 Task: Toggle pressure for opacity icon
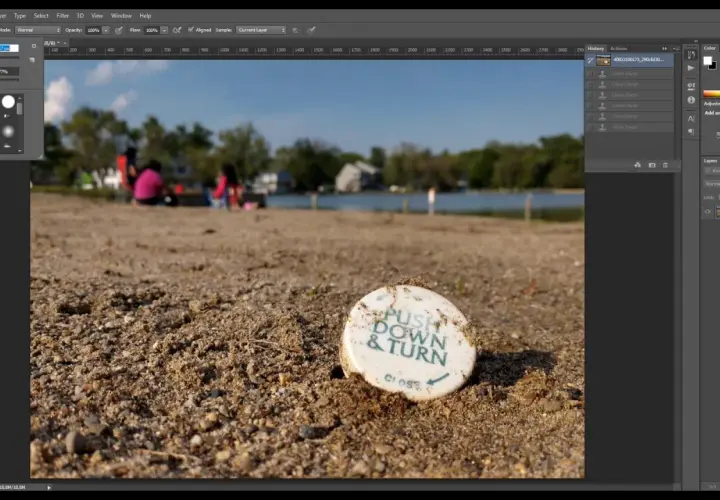click(x=119, y=30)
